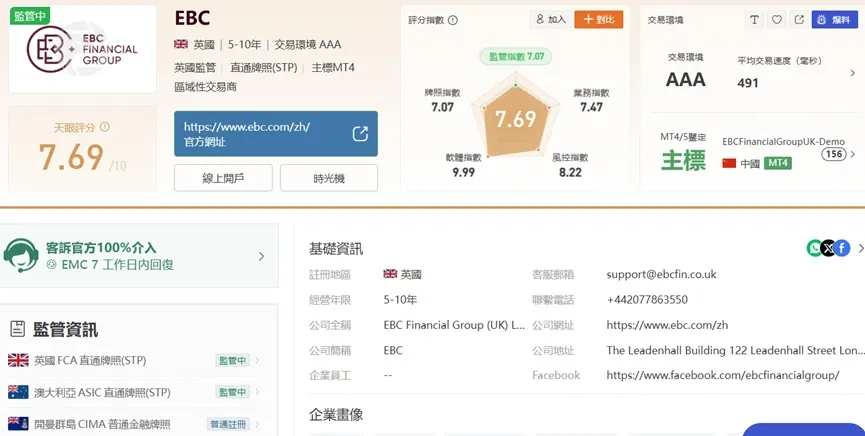Click the support@ebcfin.co.uk email

pos(661,274)
